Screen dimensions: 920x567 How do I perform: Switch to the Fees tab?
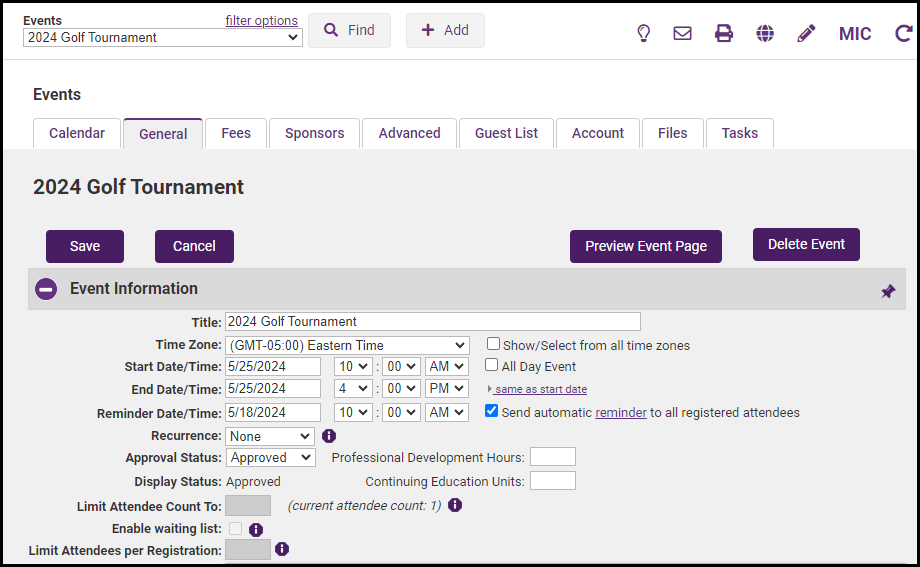click(x=236, y=133)
